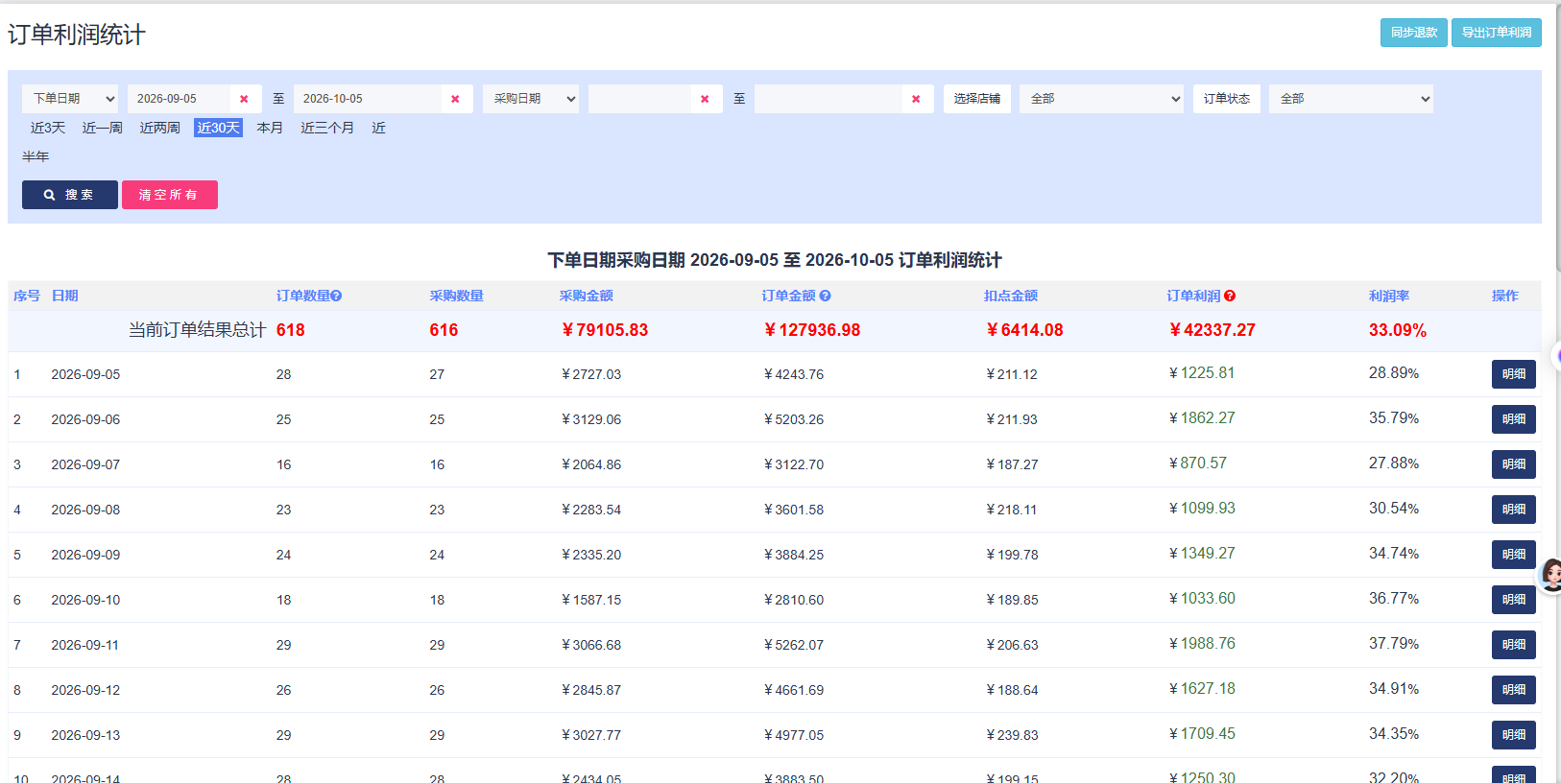
Task: Select the 近一周 quick range
Action: tap(103, 128)
